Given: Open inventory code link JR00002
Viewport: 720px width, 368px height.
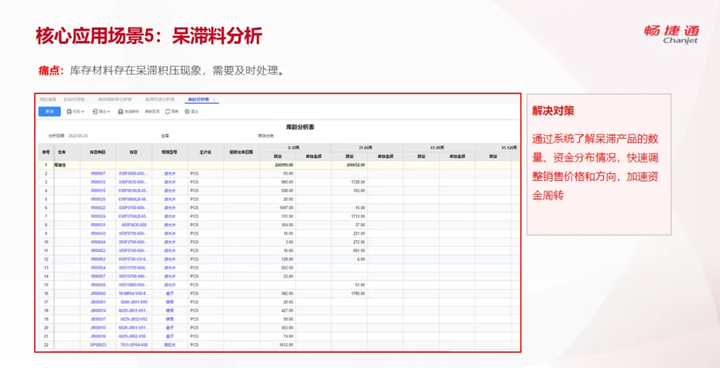Looking at the screenshot, I should tap(98, 294).
